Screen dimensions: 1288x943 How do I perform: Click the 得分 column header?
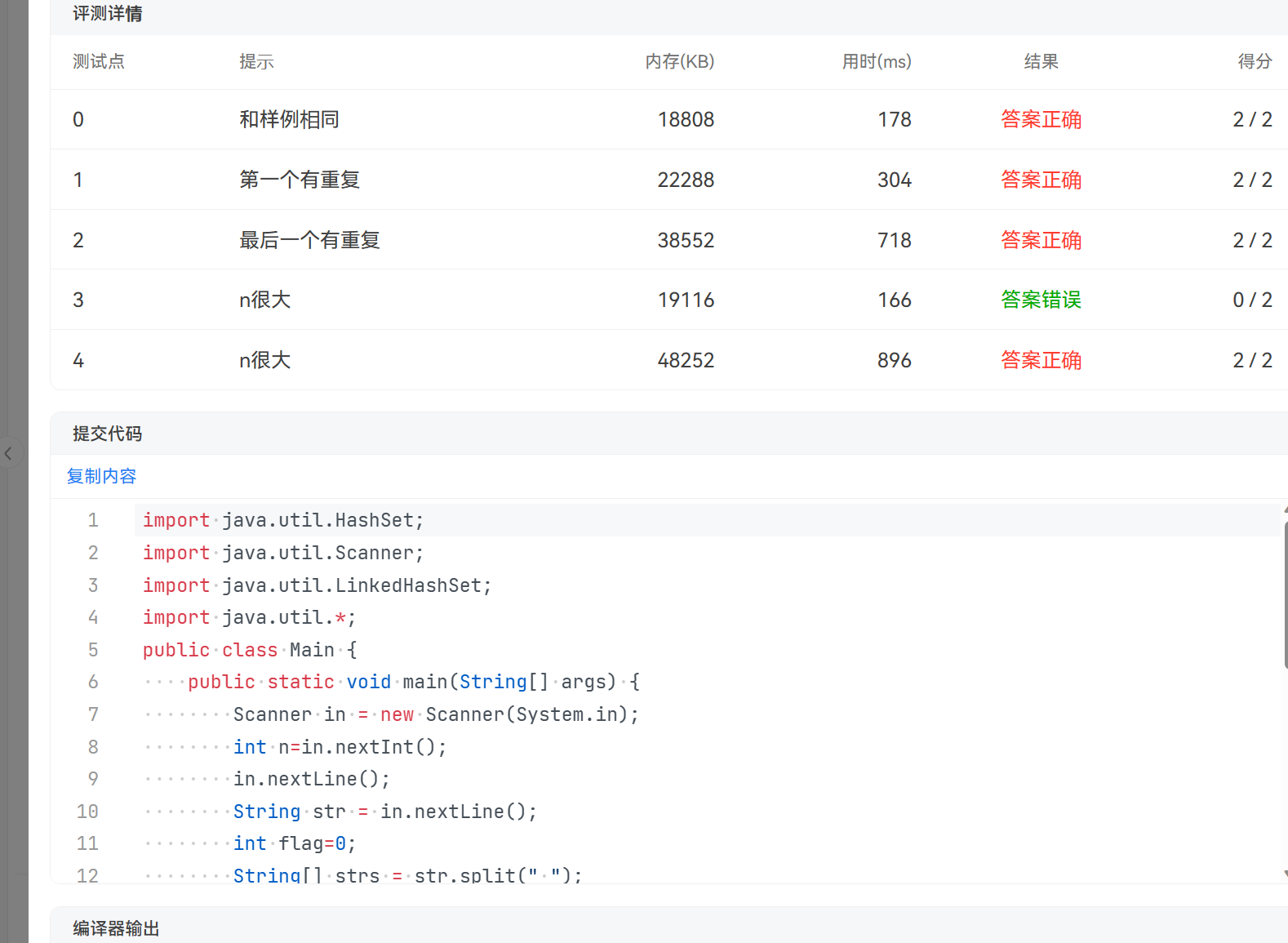click(1254, 61)
